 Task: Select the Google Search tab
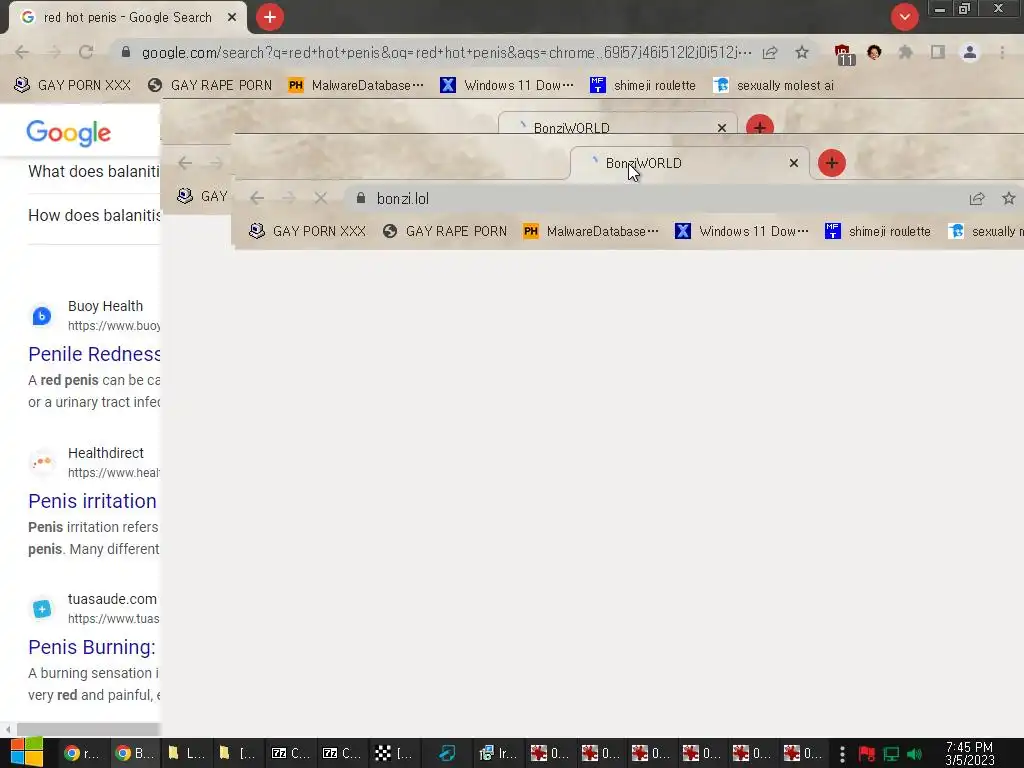(127, 18)
